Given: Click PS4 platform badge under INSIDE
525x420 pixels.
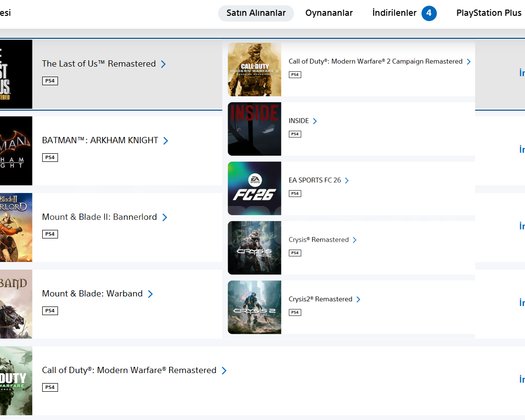Looking at the screenshot, I should [295, 134].
